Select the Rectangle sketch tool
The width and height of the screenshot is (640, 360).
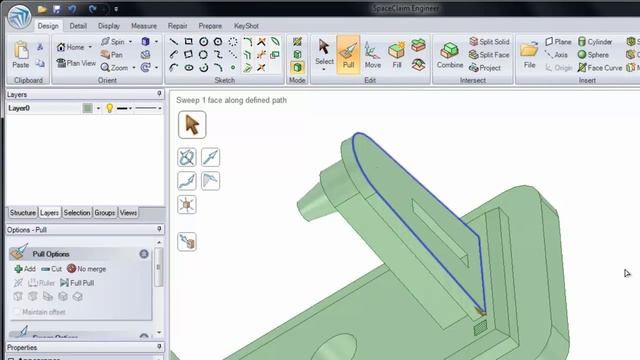(x=188, y=42)
